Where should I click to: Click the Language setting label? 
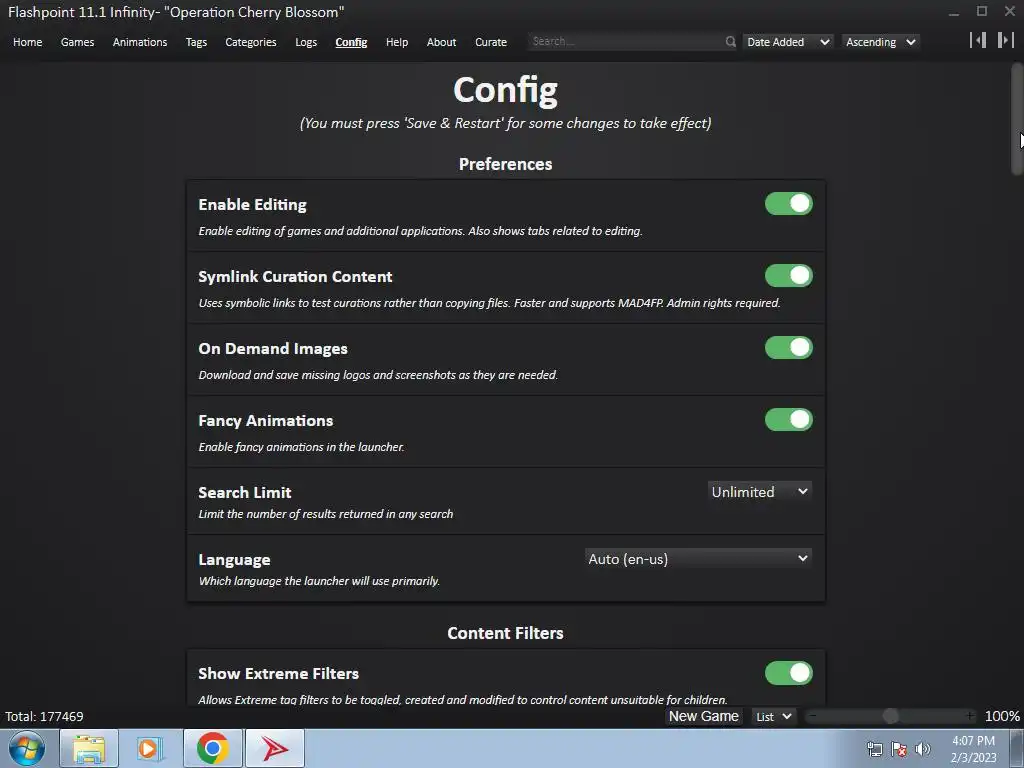(234, 560)
